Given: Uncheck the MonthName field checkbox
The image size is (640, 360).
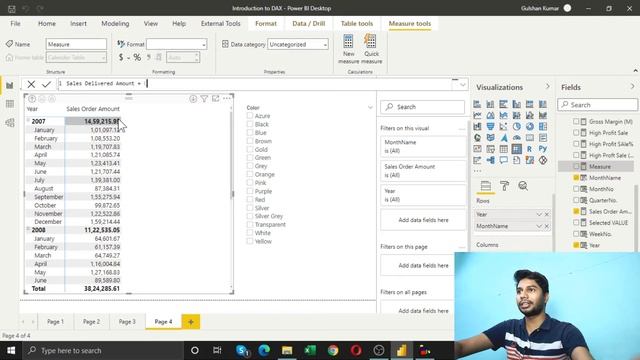Looking at the screenshot, I should click(576, 178).
